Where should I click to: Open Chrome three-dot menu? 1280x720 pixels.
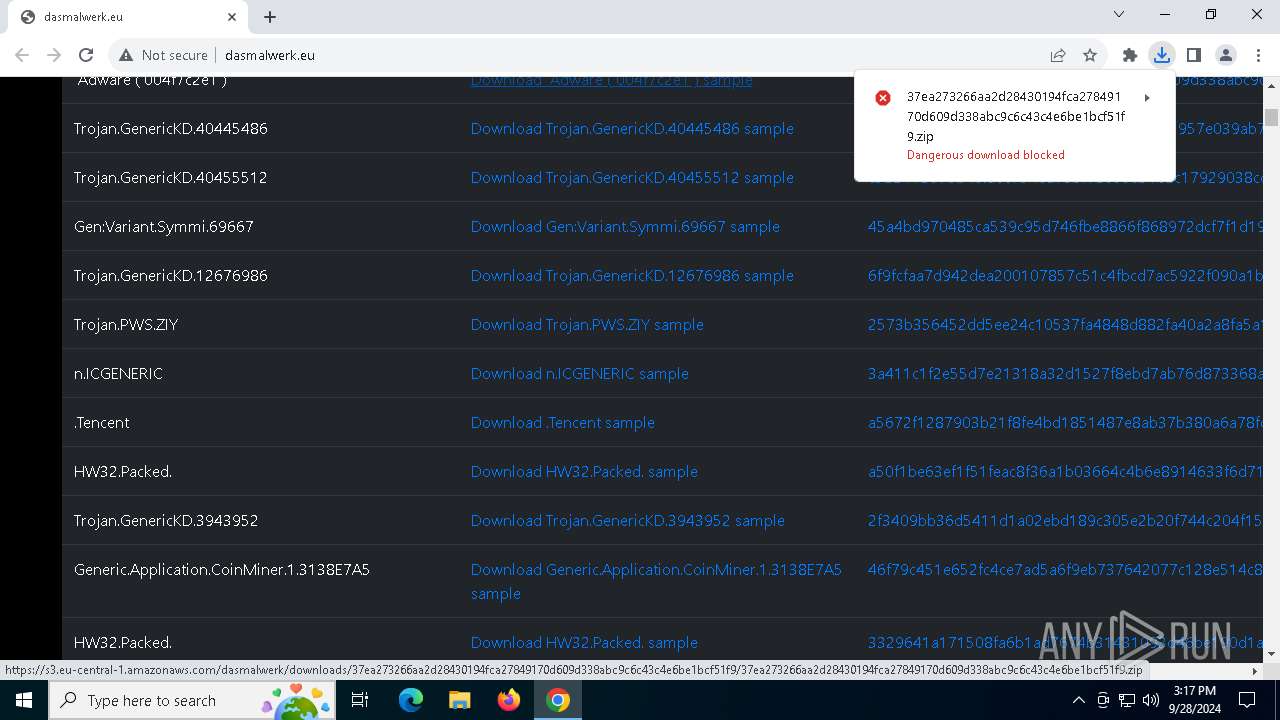coord(1258,55)
